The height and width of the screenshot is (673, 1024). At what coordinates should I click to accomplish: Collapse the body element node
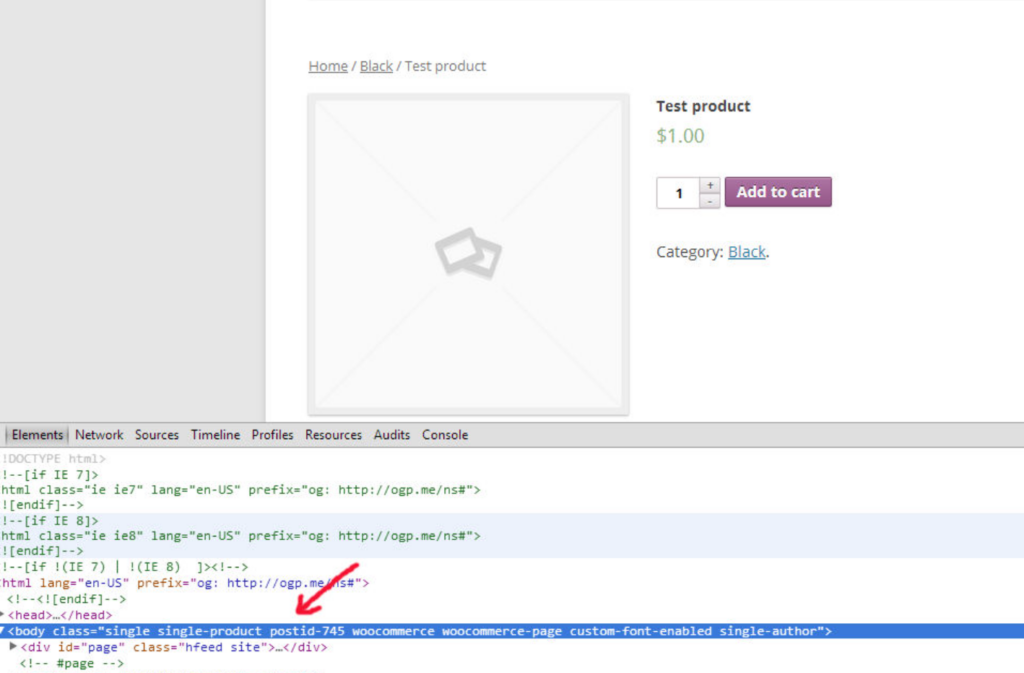pyautogui.click(x=3, y=631)
